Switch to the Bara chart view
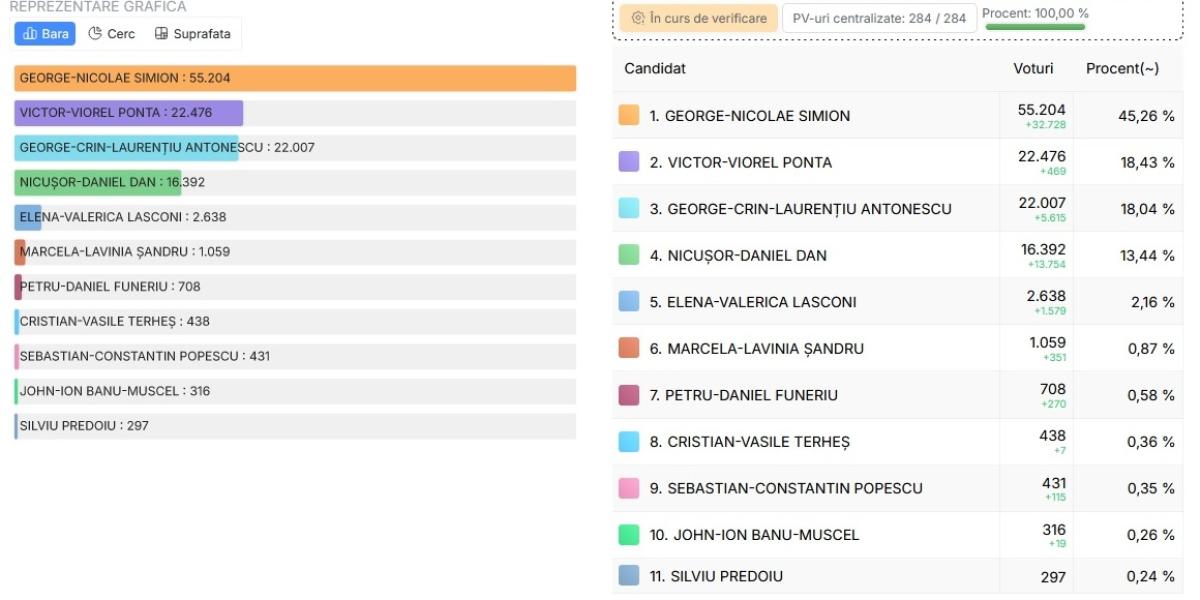The width and height of the screenshot is (1200, 600). pyautogui.click(x=45, y=34)
